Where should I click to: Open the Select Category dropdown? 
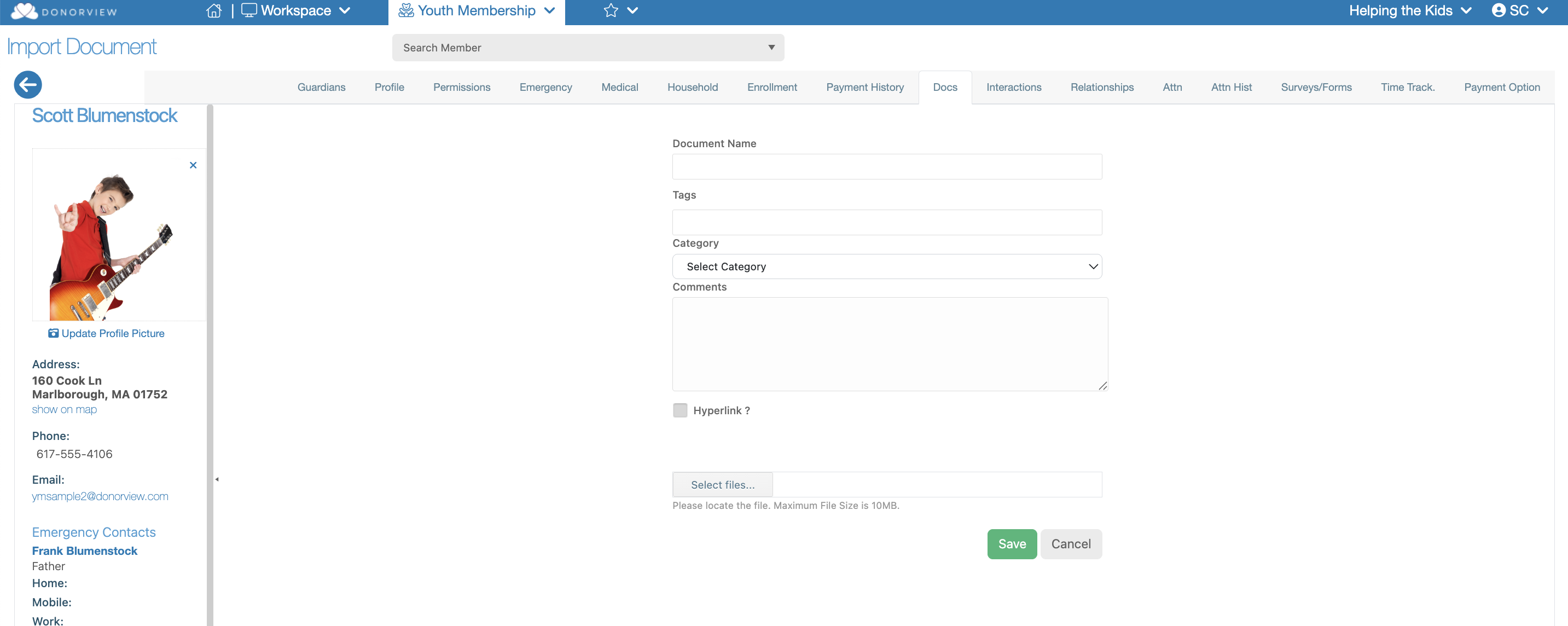[886, 266]
